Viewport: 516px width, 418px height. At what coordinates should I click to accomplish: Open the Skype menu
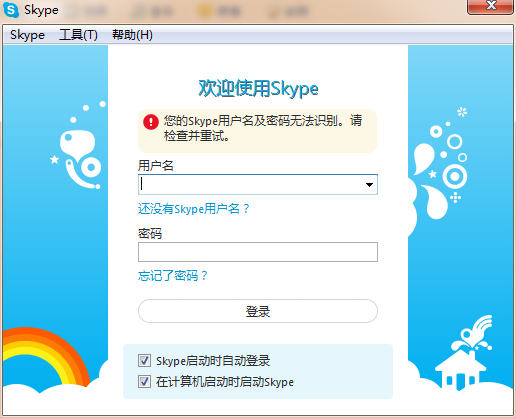click(27, 35)
